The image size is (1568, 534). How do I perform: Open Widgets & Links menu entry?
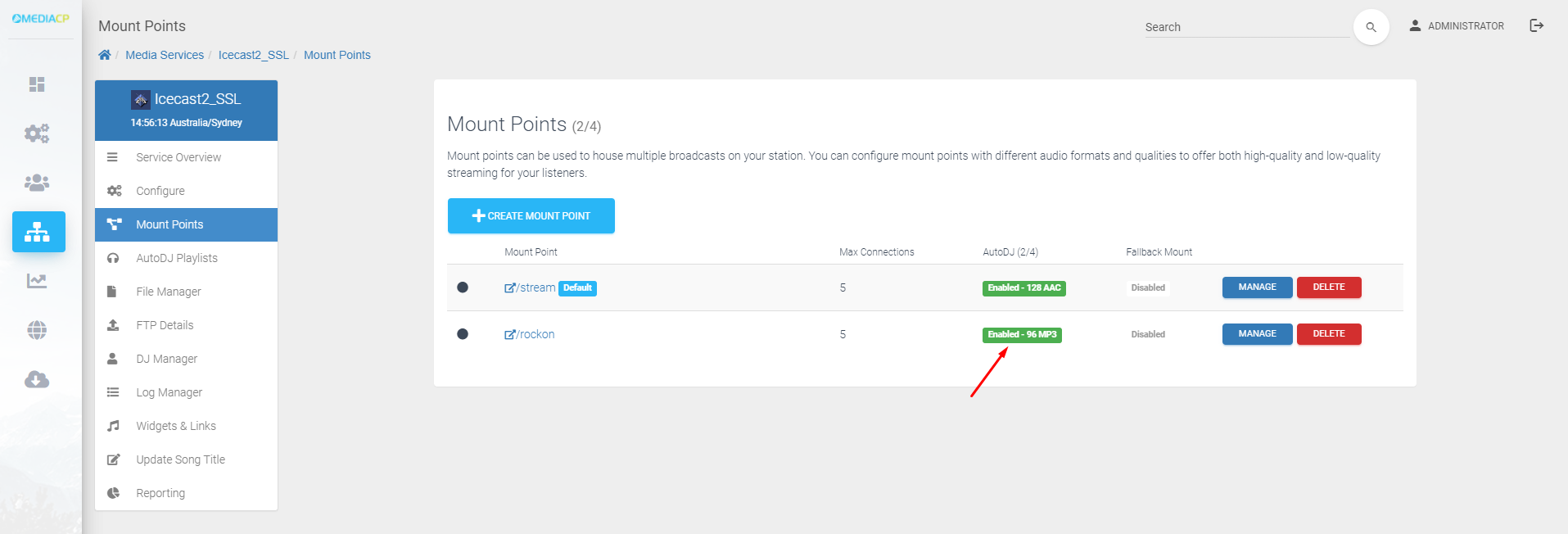[x=176, y=426]
